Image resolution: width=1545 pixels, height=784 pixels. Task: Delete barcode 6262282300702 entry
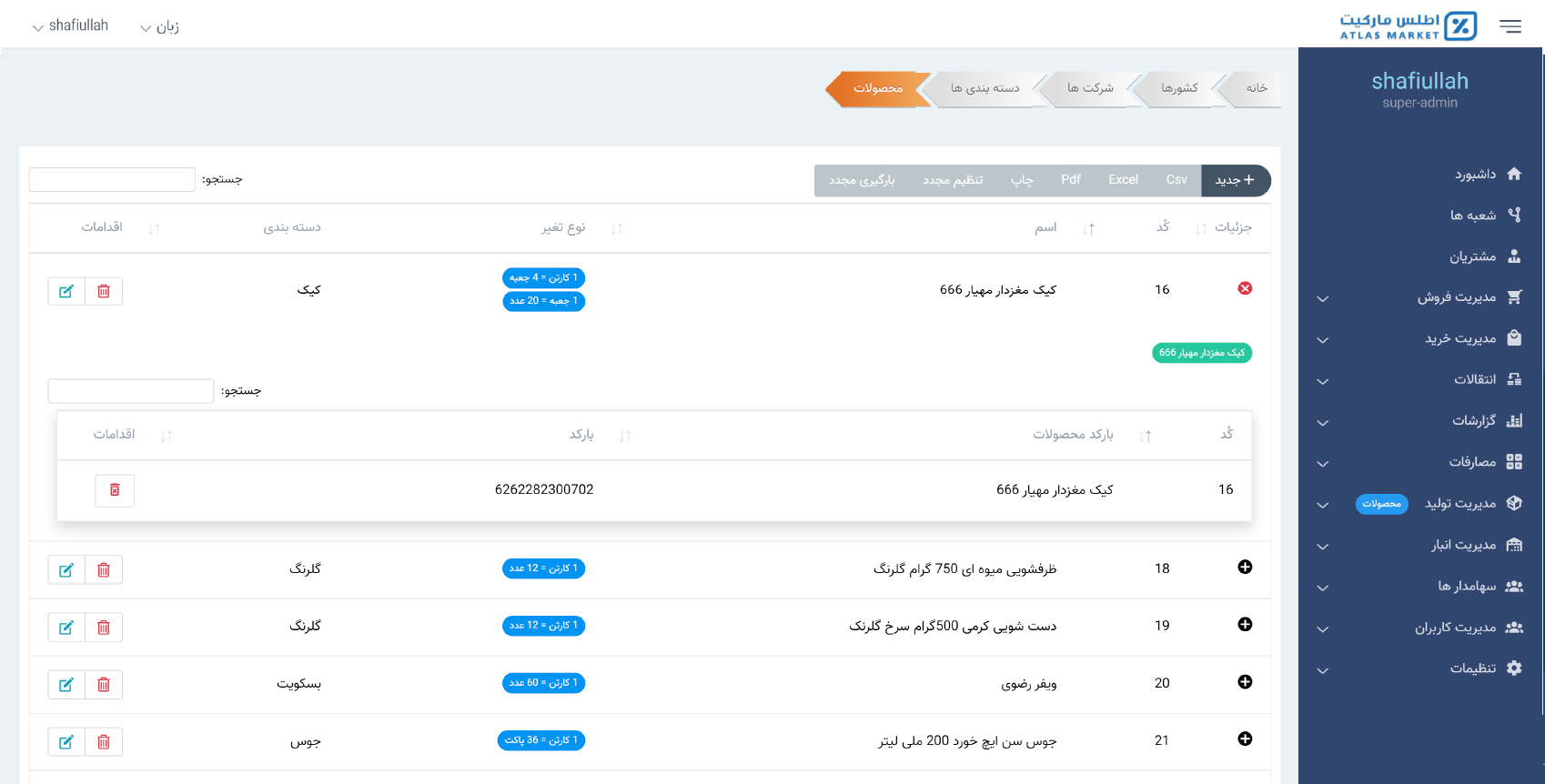pyautogui.click(x=115, y=490)
